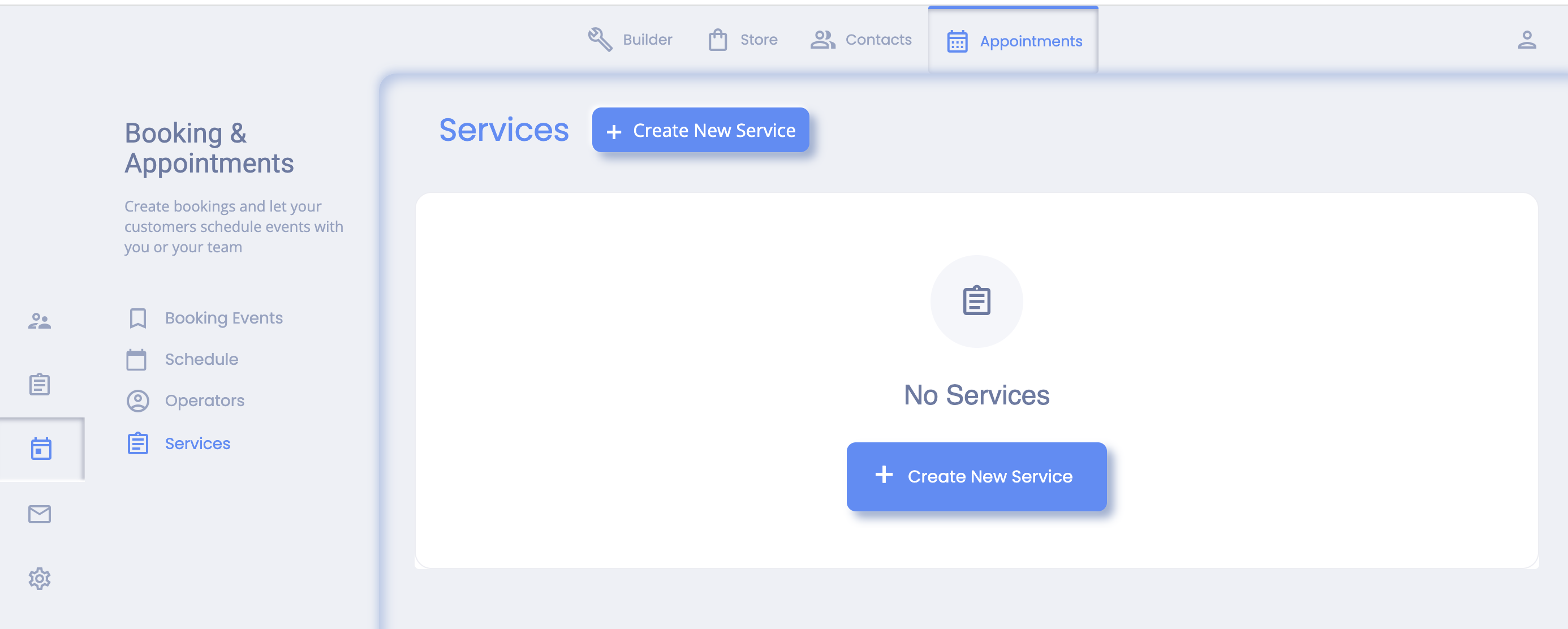Click the Contacts people icon
The image size is (1568, 629).
[x=822, y=40]
